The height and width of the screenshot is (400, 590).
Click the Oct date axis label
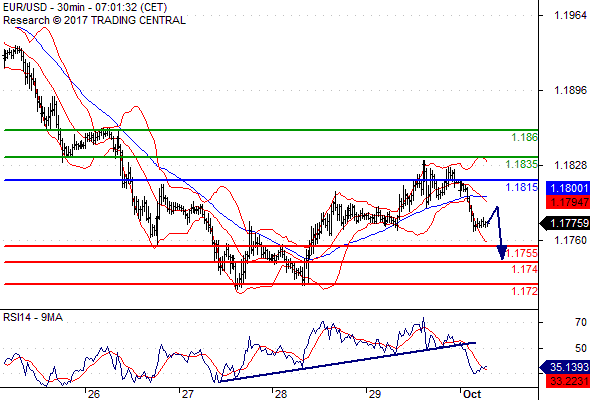[472, 394]
